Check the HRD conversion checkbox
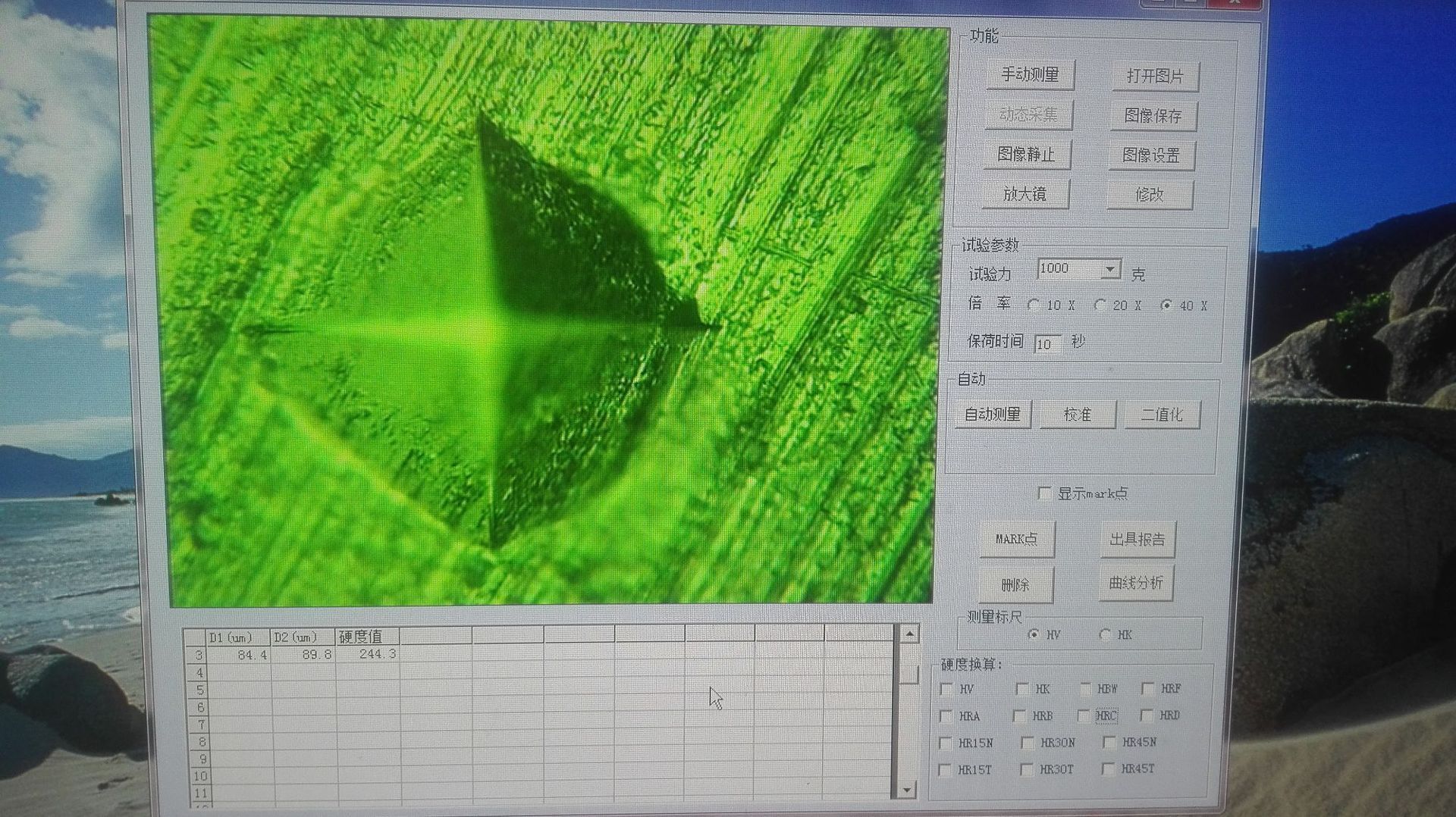This screenshot has width=1456, height=817. pos(1146,715)
